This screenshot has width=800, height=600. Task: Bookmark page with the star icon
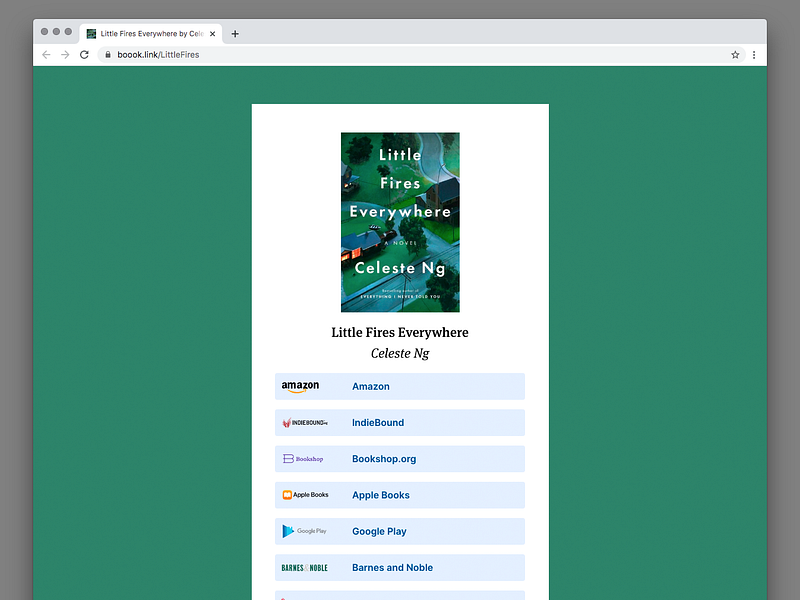(x=735, y=55)
